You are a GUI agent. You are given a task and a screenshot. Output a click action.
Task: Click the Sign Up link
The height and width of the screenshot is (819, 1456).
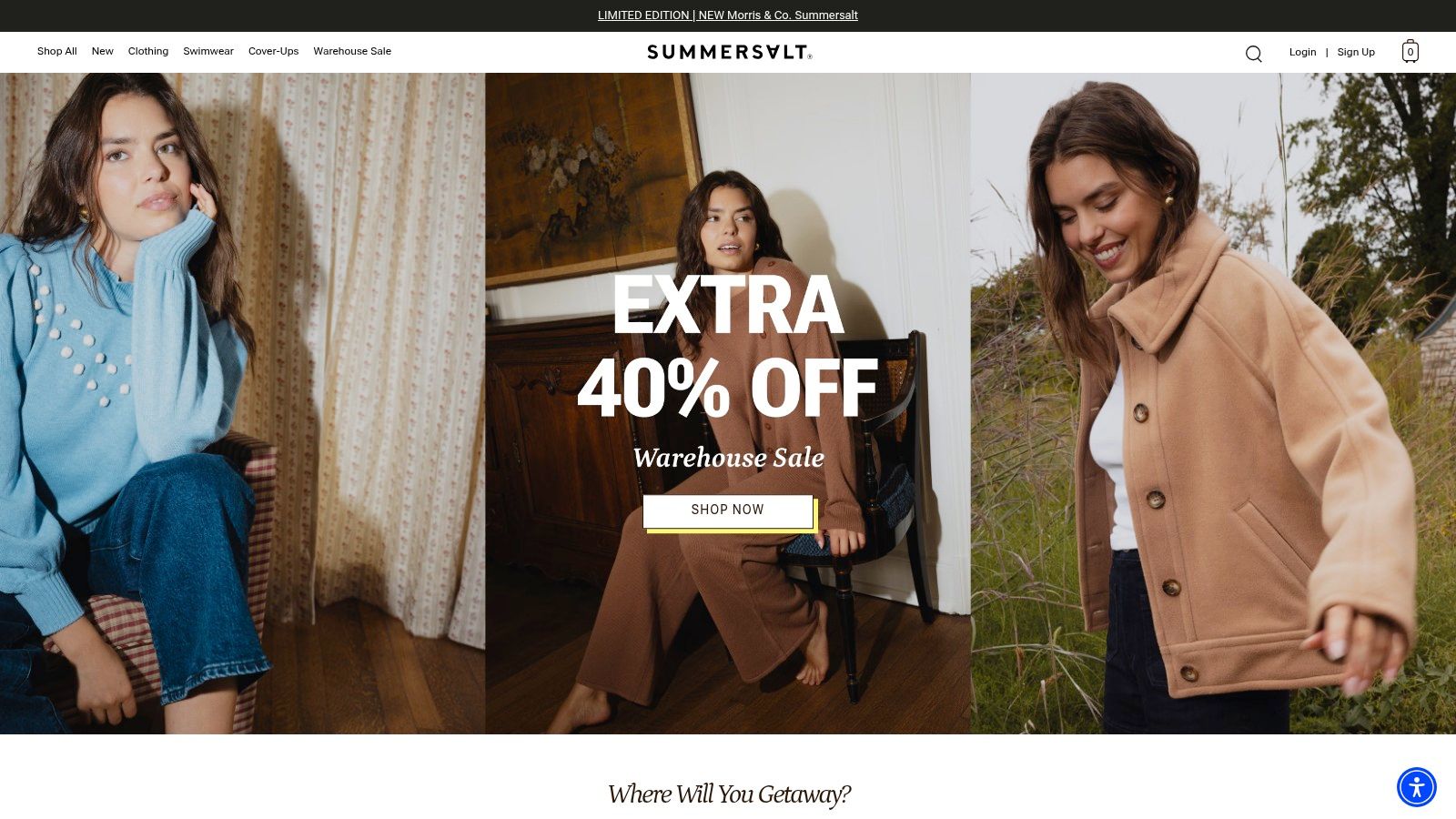tap(1356, 52)
